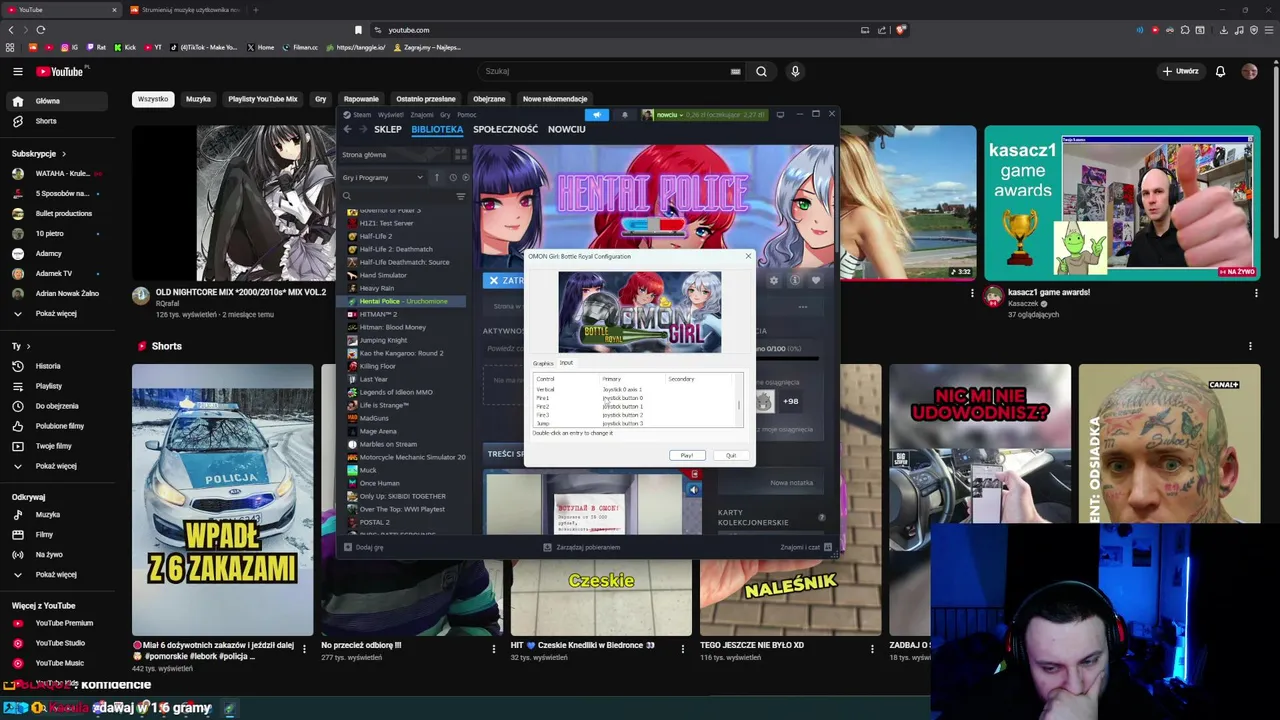Screen dimensions: 1280x720
Task: Open the Steam BIBLIOTEKA tab
Action: [x=437, y=129]
